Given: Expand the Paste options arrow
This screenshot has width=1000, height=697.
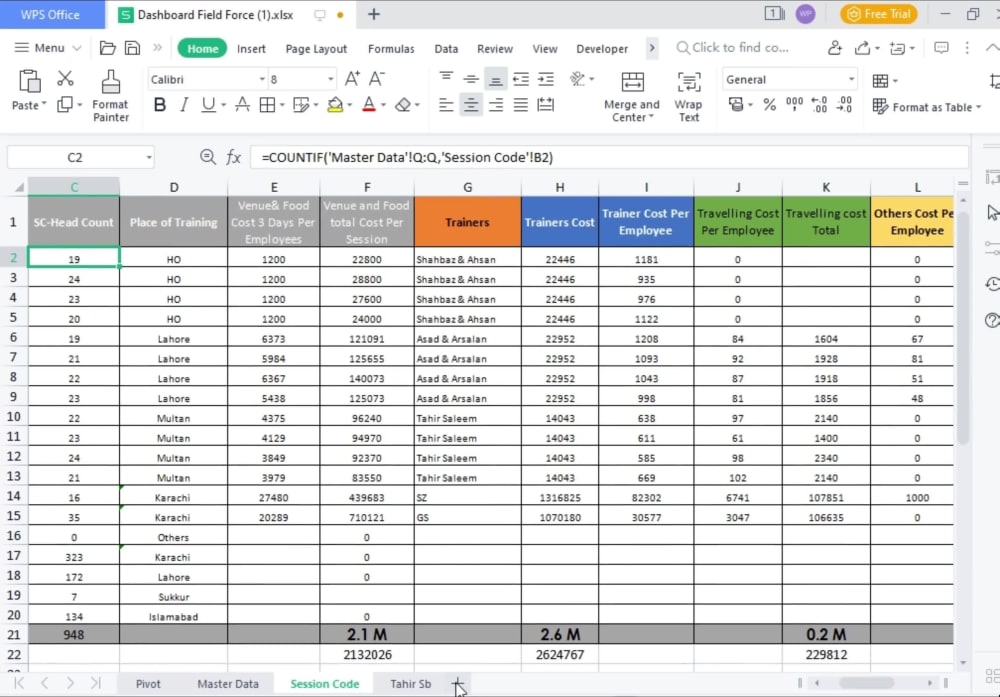Looking at the screenshot, I should click(x=44, y=105).
